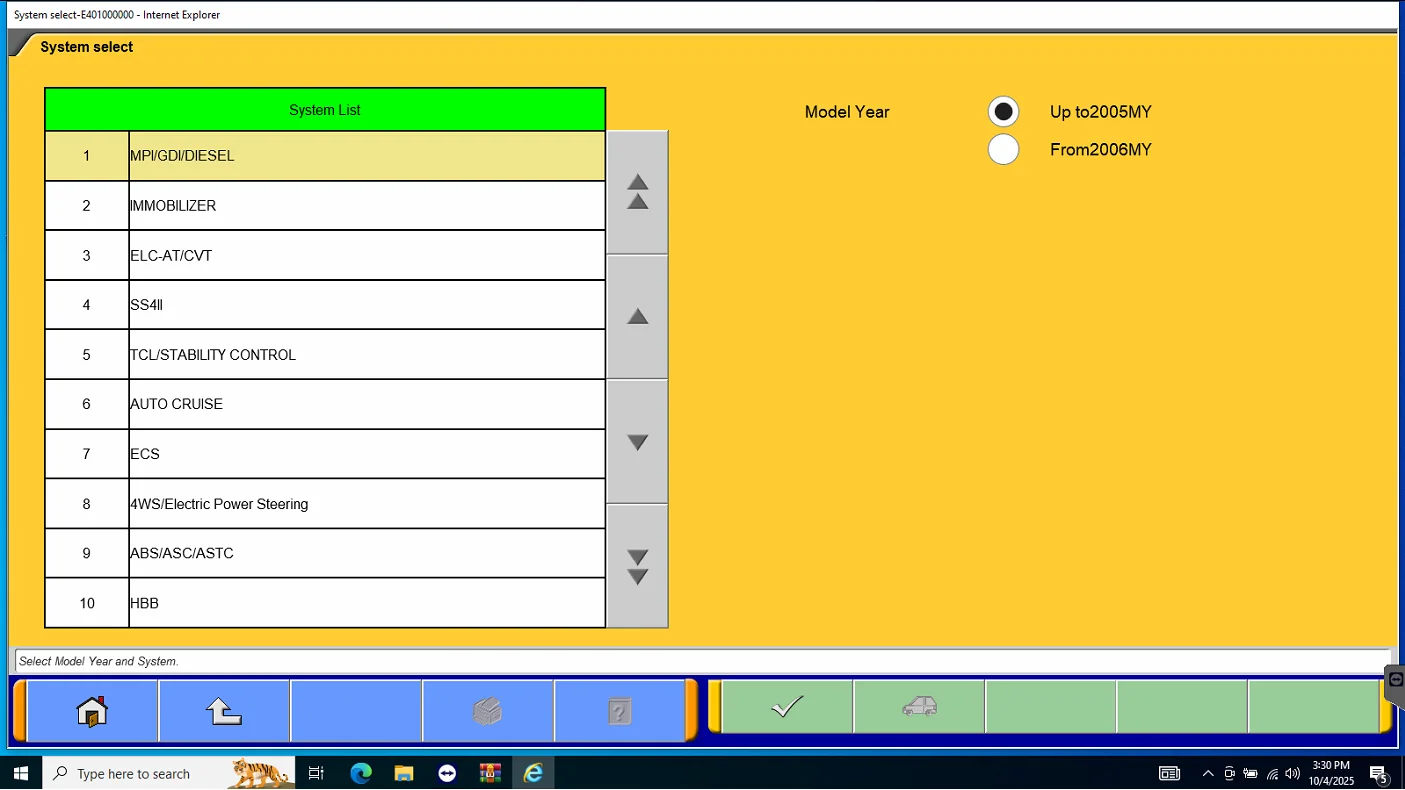Open Task View on the taskbar
Viewport: 1405px width, 790px height.
(316, 773)
